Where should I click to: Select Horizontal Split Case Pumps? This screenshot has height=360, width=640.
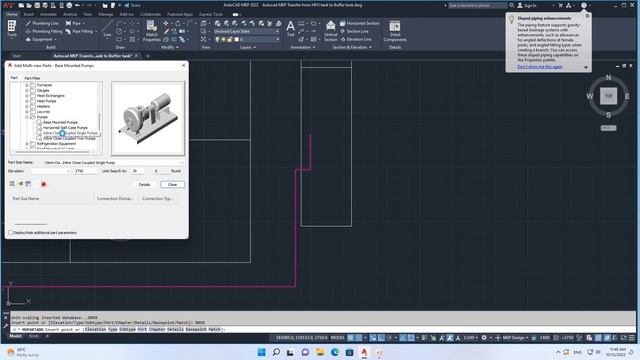[x=65, y=128]
